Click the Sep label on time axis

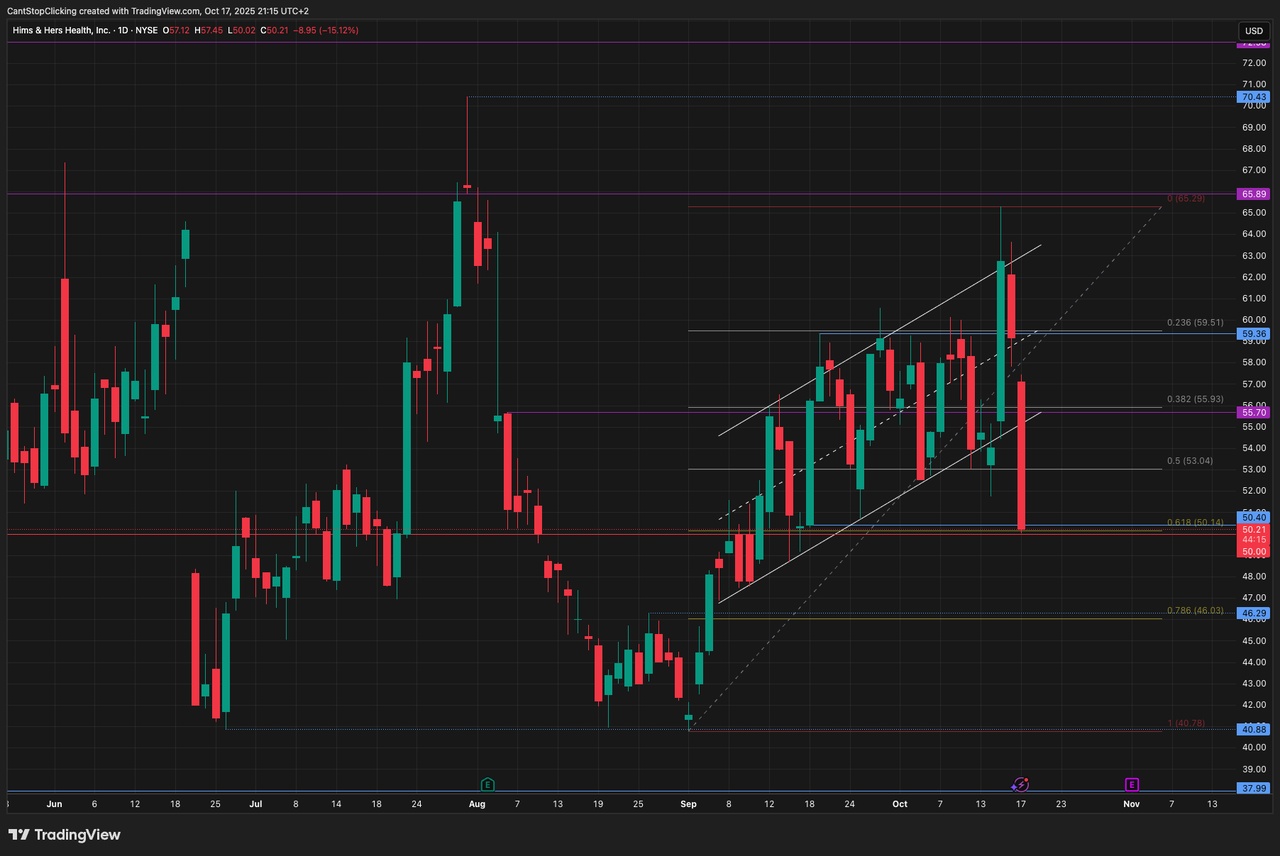(688, 803)
